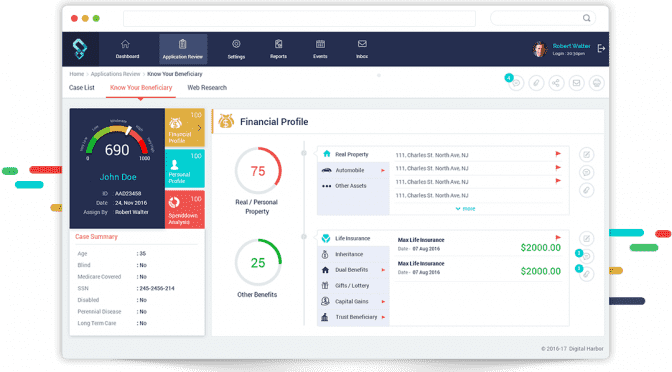The width and height of the screenshot is (672, 372).
Task: Expand more addresses under Real Property
Action: click(465, 209)
